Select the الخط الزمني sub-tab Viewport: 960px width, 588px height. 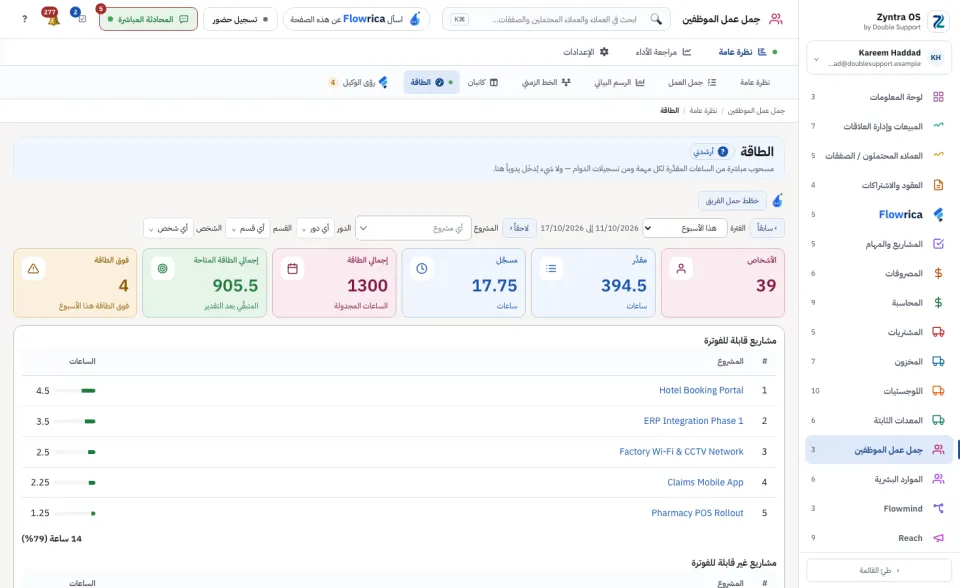click(x=546, y=82)
